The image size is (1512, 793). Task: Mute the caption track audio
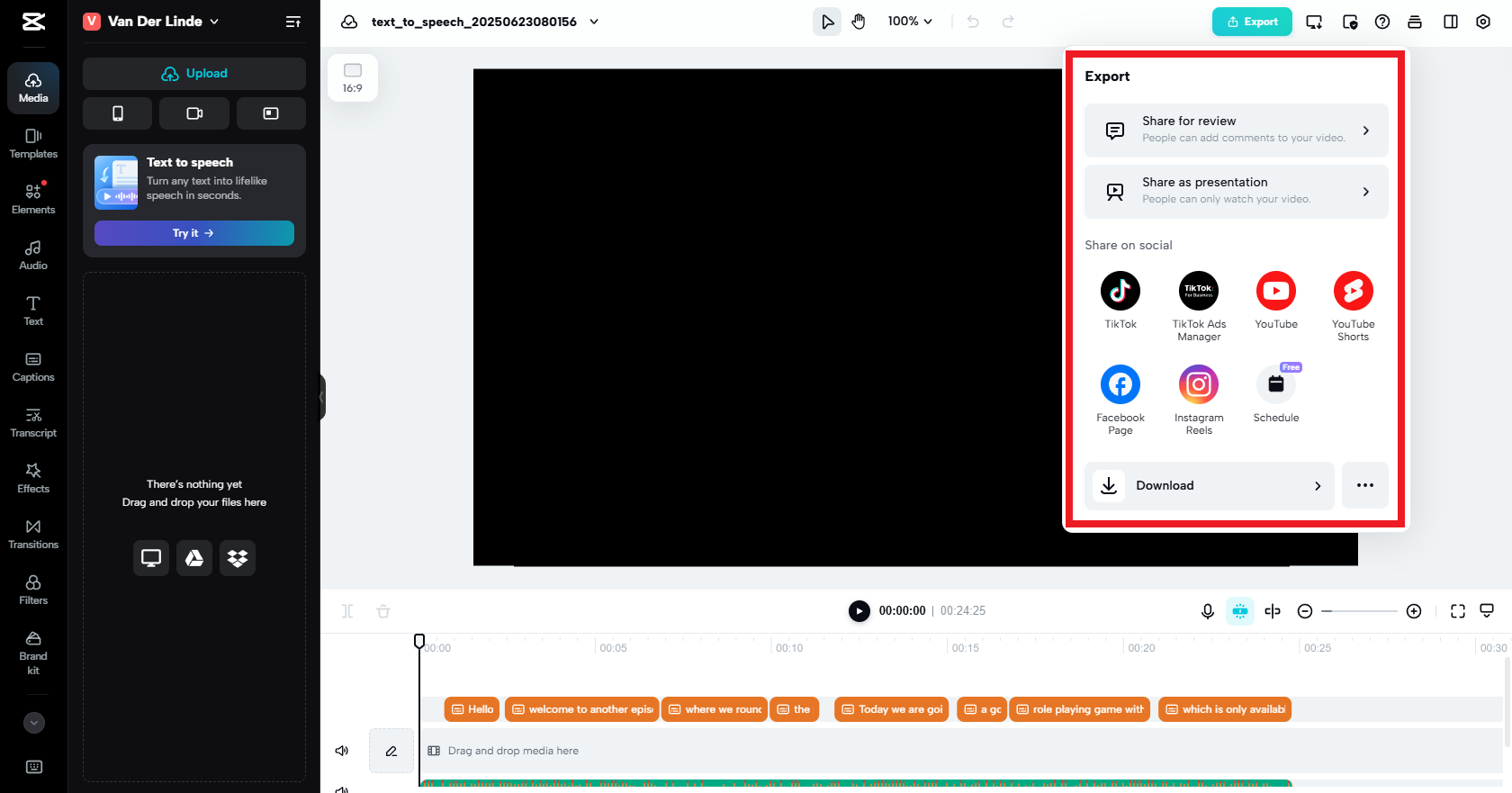342,751
